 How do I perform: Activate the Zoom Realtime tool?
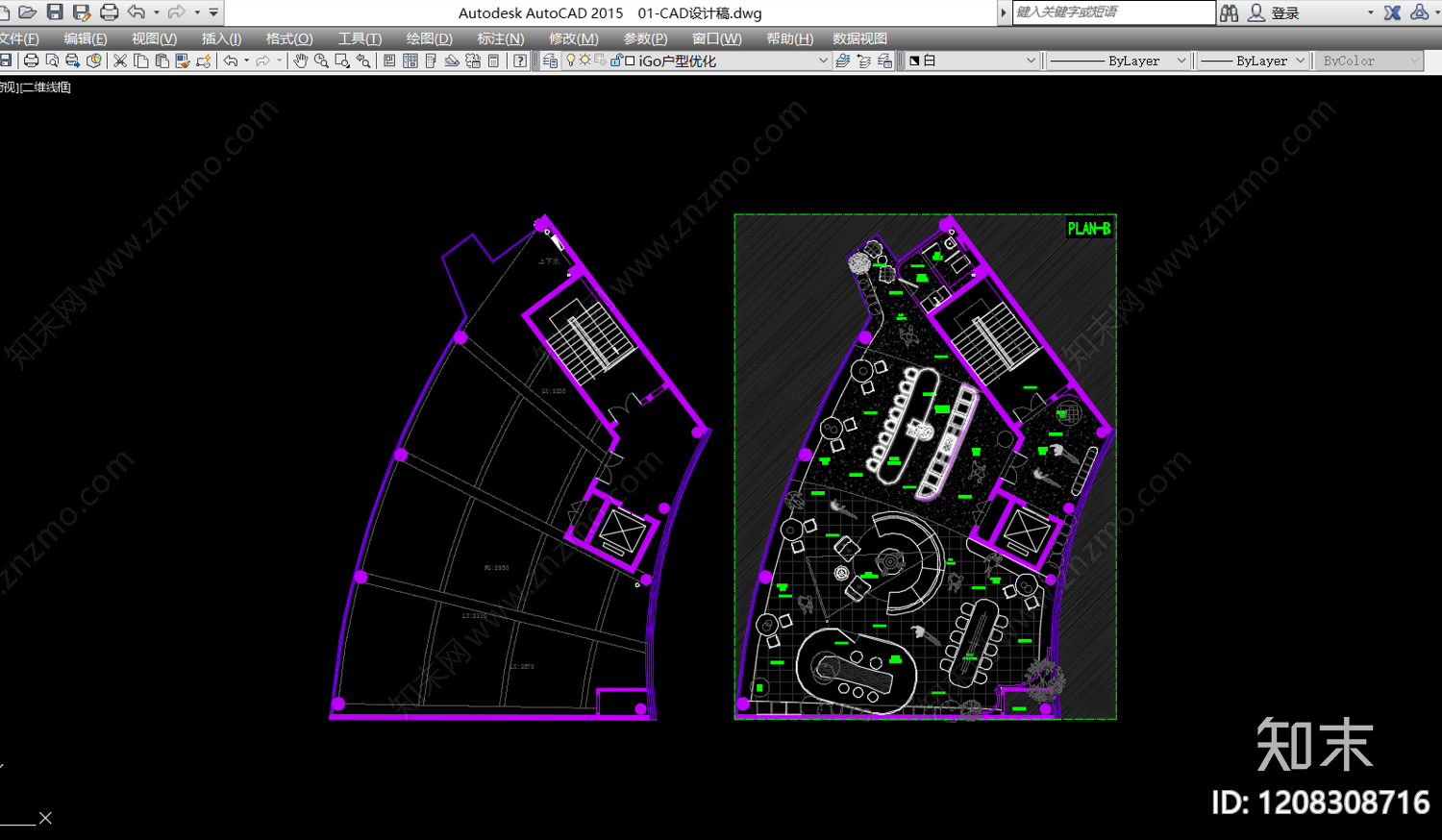click(x=321, y=61)
